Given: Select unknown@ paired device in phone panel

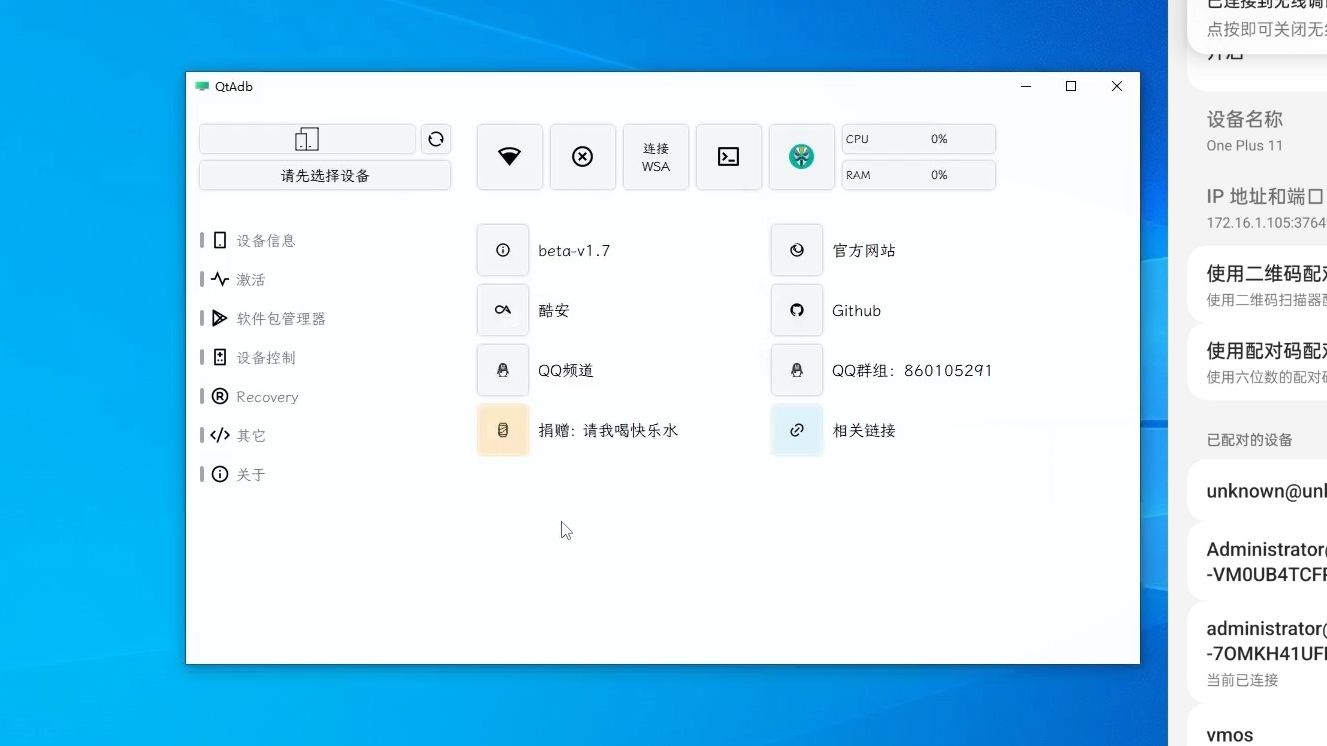Looking at the screenshot, I should click(x=1257, y=491).
